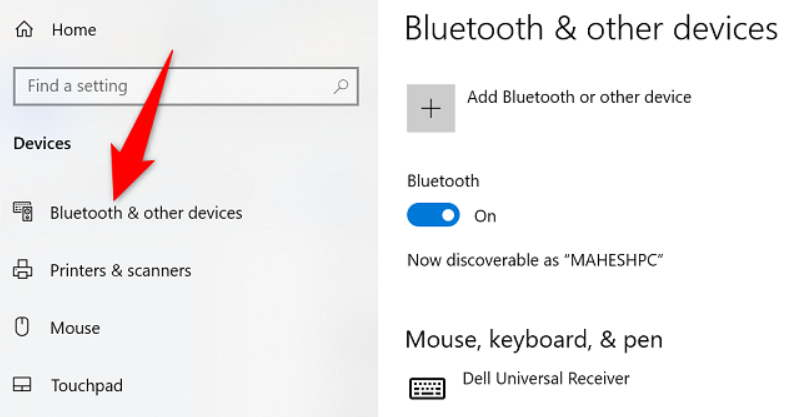The height and width of the screenshot is (417, 807).
Task: Click the Now discoverable as MAHESHPC text
Action: [535, 260]
